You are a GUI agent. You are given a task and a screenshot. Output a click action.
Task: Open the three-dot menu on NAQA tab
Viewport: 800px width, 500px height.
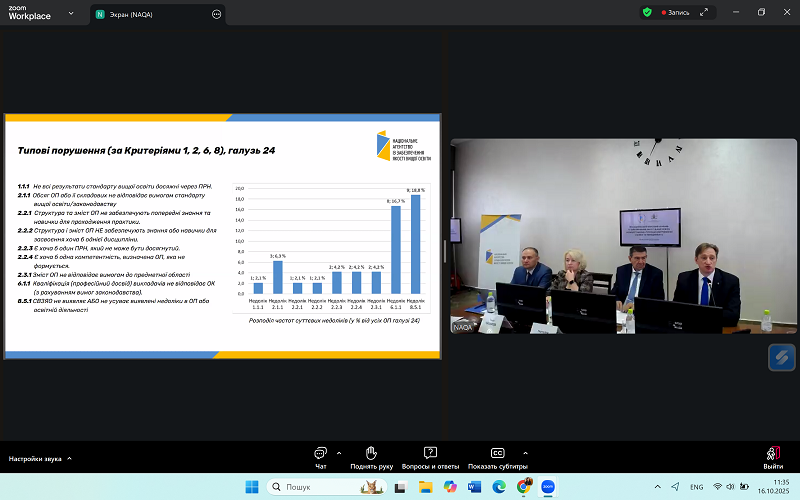(x=217, y=14)
